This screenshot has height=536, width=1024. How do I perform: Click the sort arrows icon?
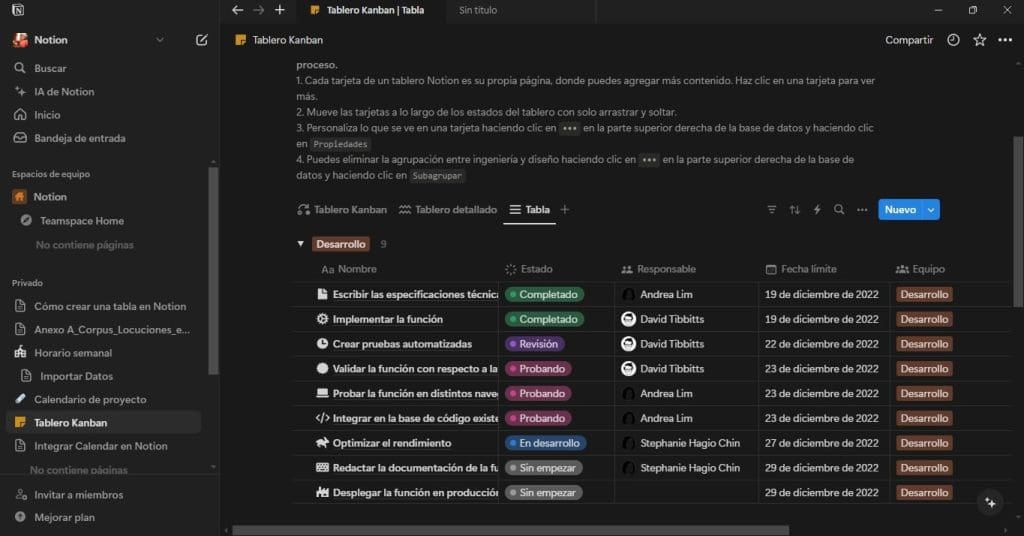tap(794, 210)
